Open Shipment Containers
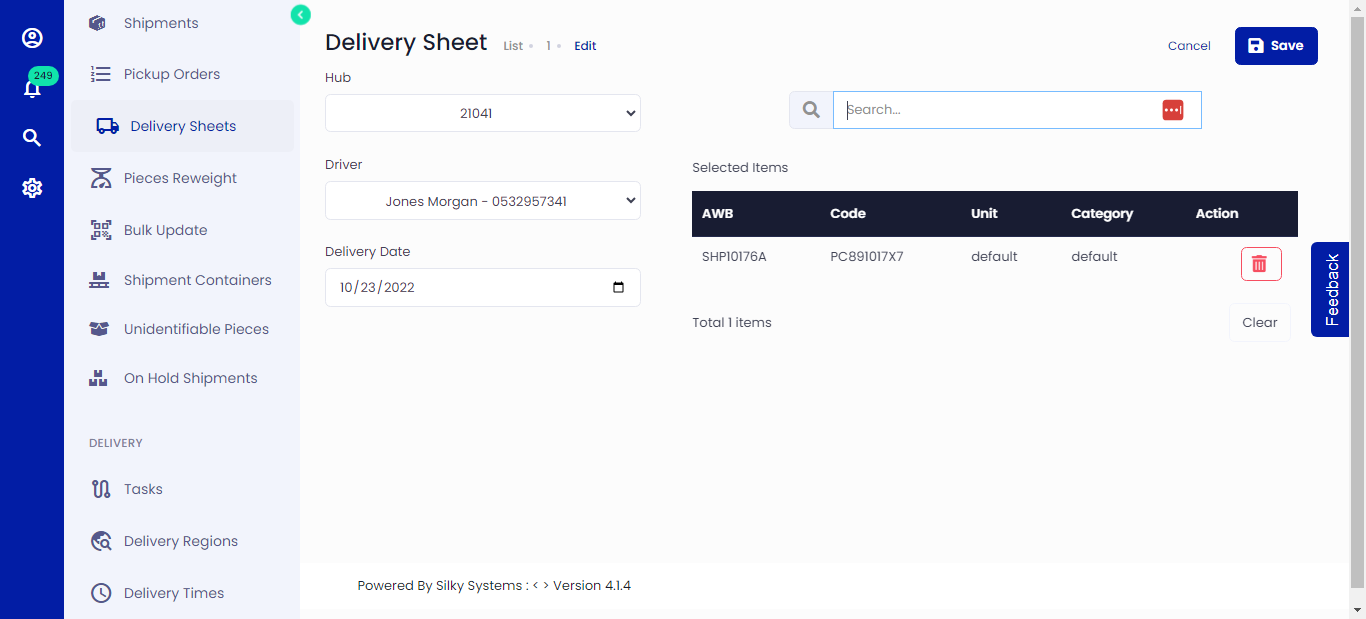The height and width of the screenshot is (619, 1366). [99, 280]
